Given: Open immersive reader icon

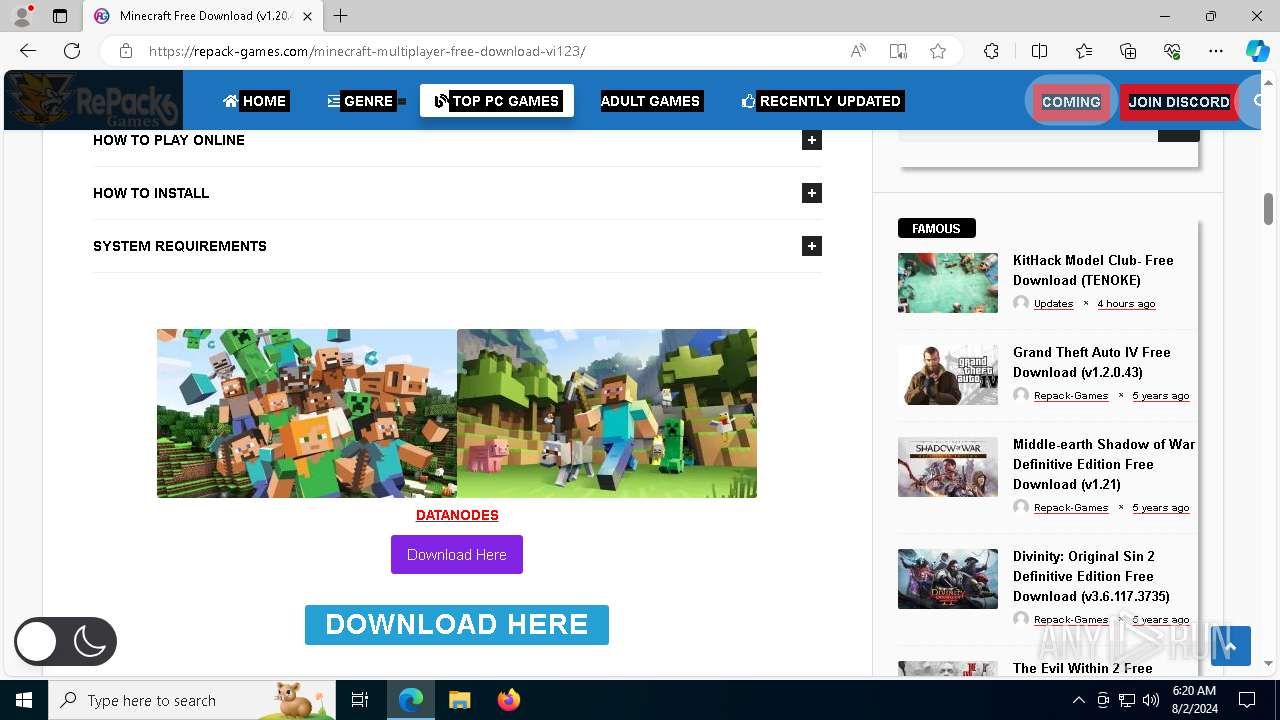Looking at the screenshot, I should point(898,51).
